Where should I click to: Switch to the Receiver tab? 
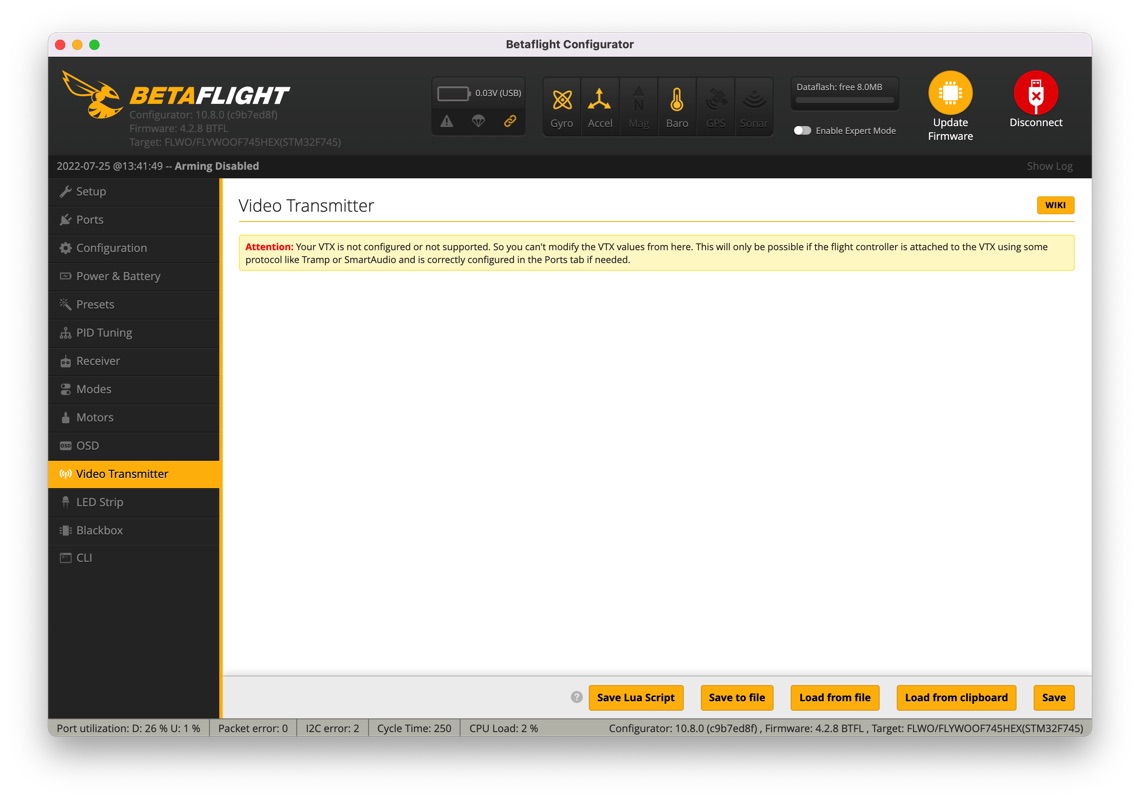point(134,361)
